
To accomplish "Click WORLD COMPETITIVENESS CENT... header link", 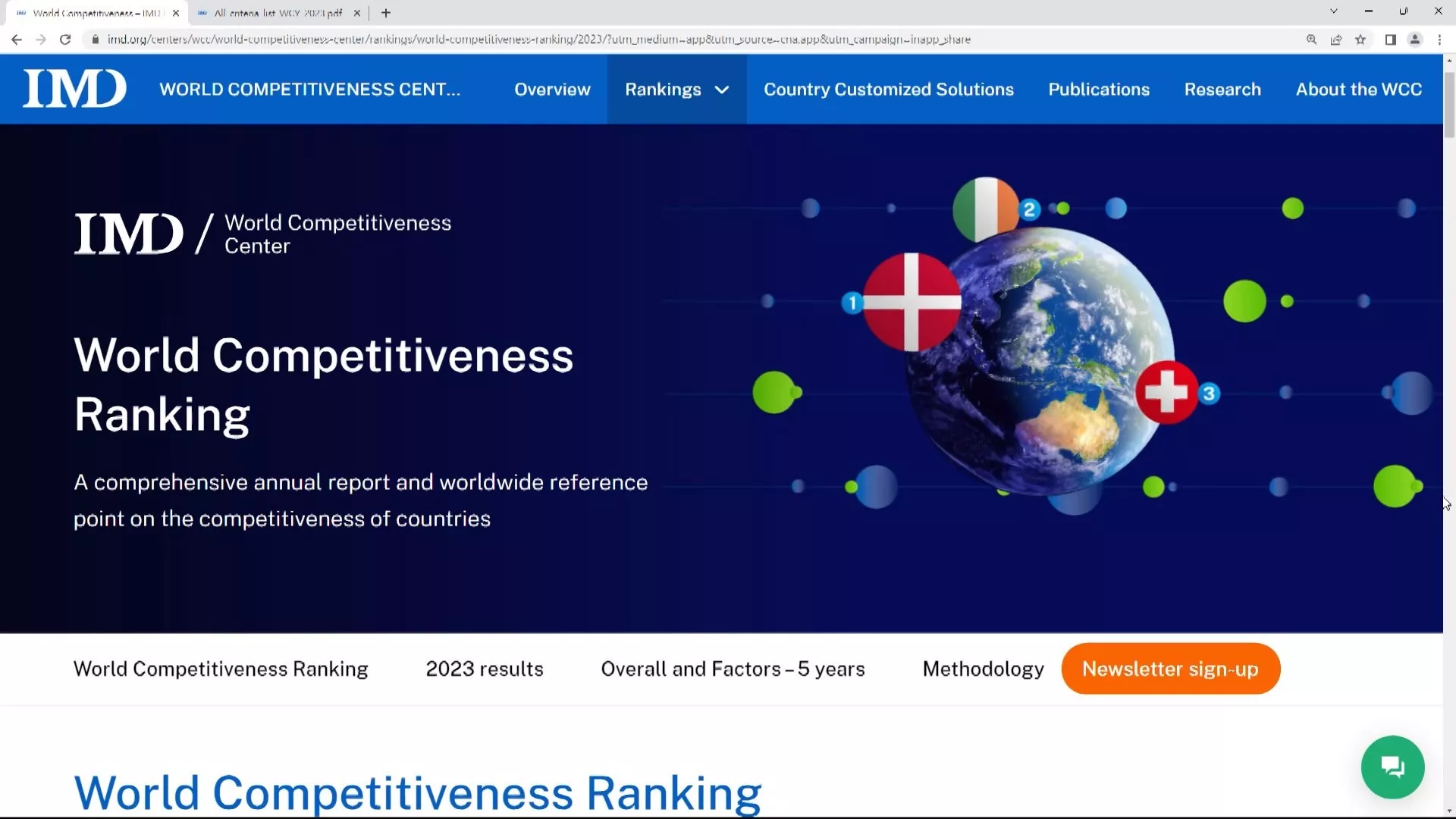I will (x=309, y=89).
